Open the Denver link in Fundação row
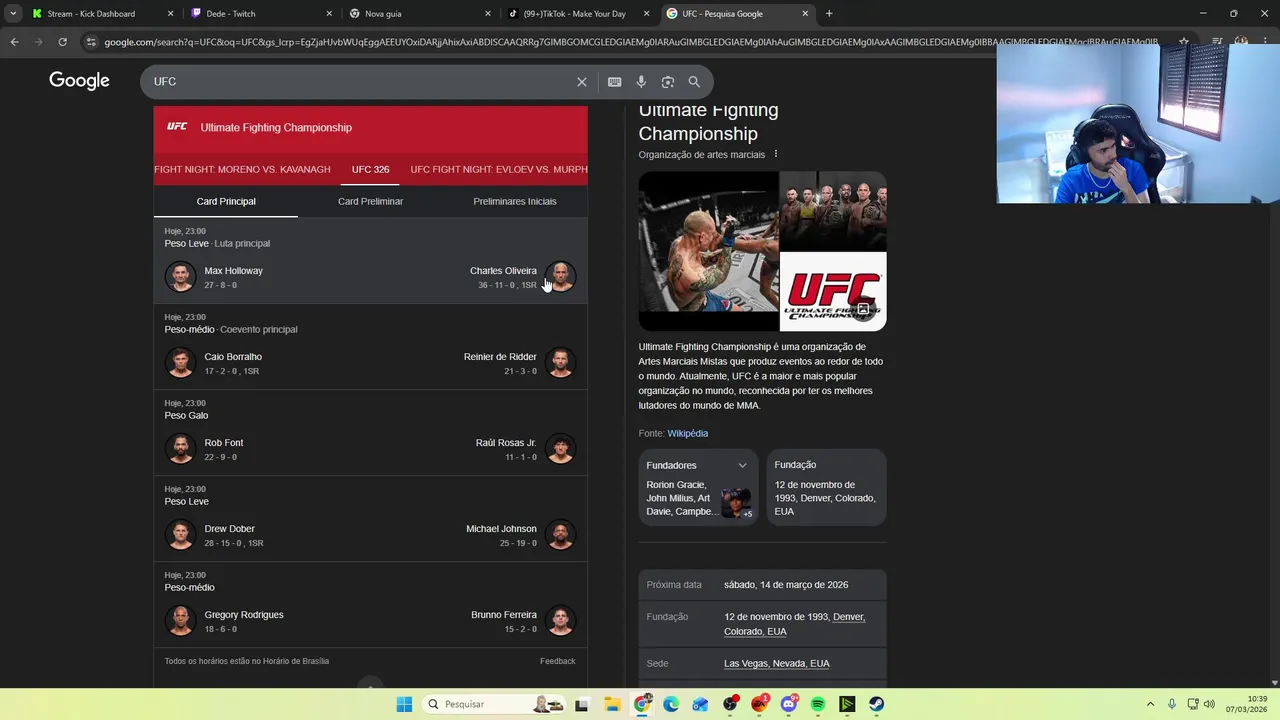 coord(848,617)
